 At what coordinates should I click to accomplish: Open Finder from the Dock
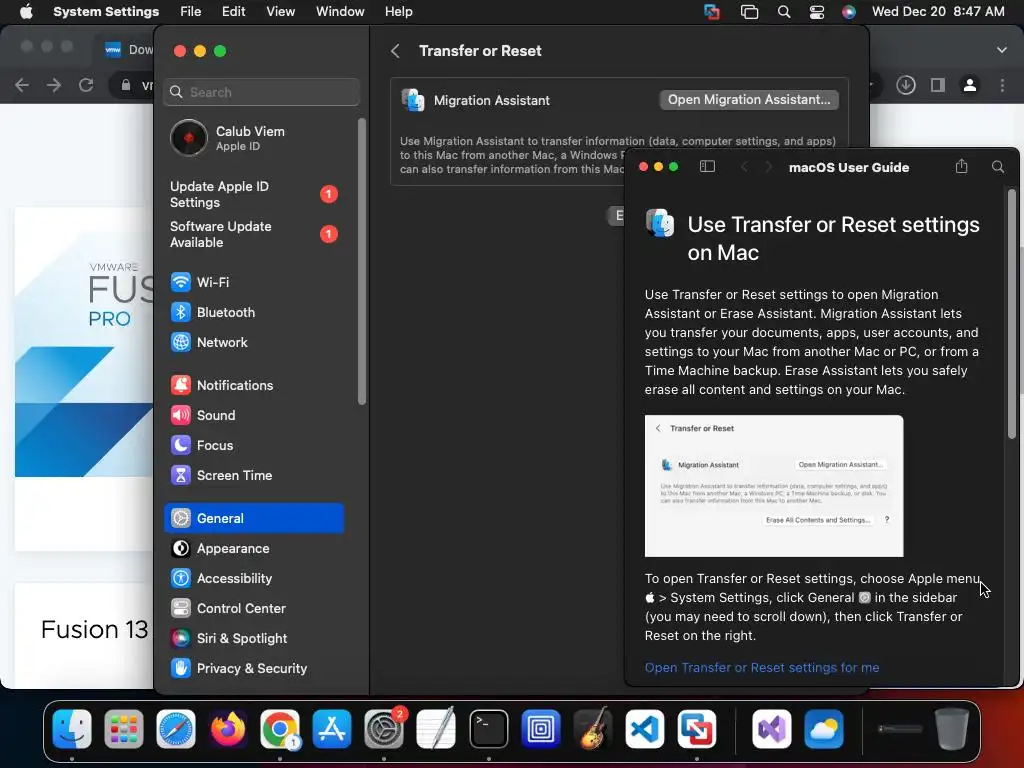(72, 729)
